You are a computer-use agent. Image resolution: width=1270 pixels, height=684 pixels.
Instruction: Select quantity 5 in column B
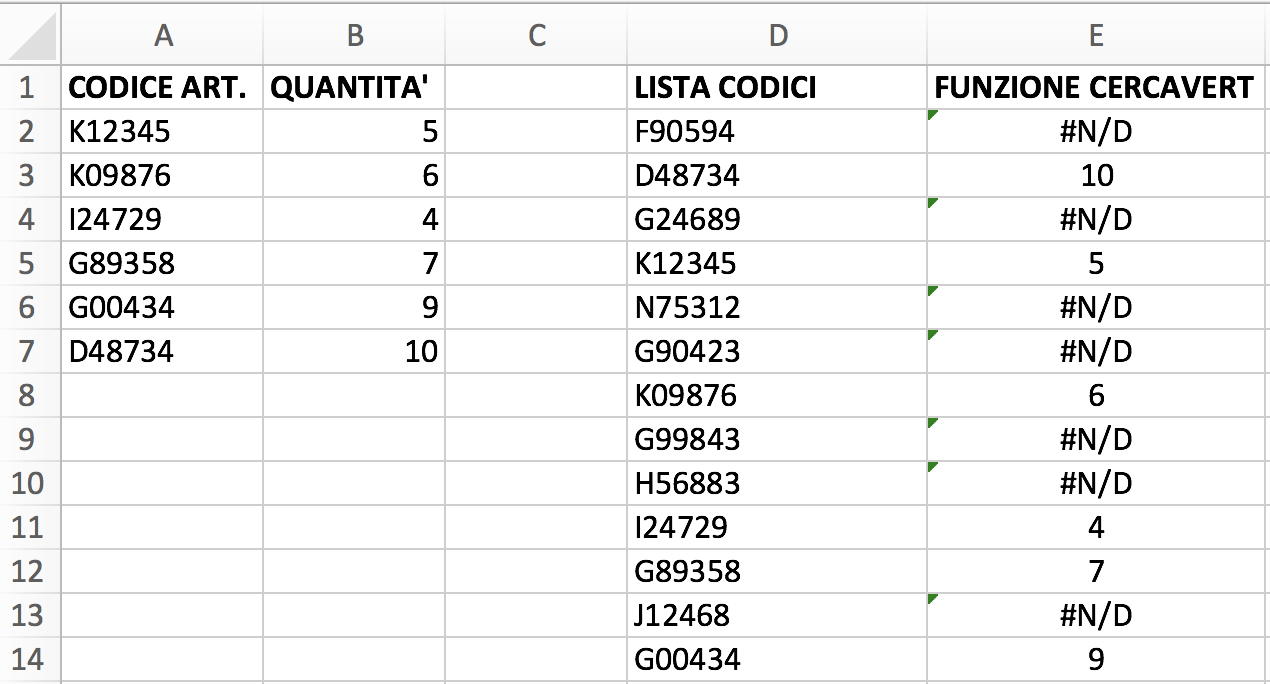point(355,132)
